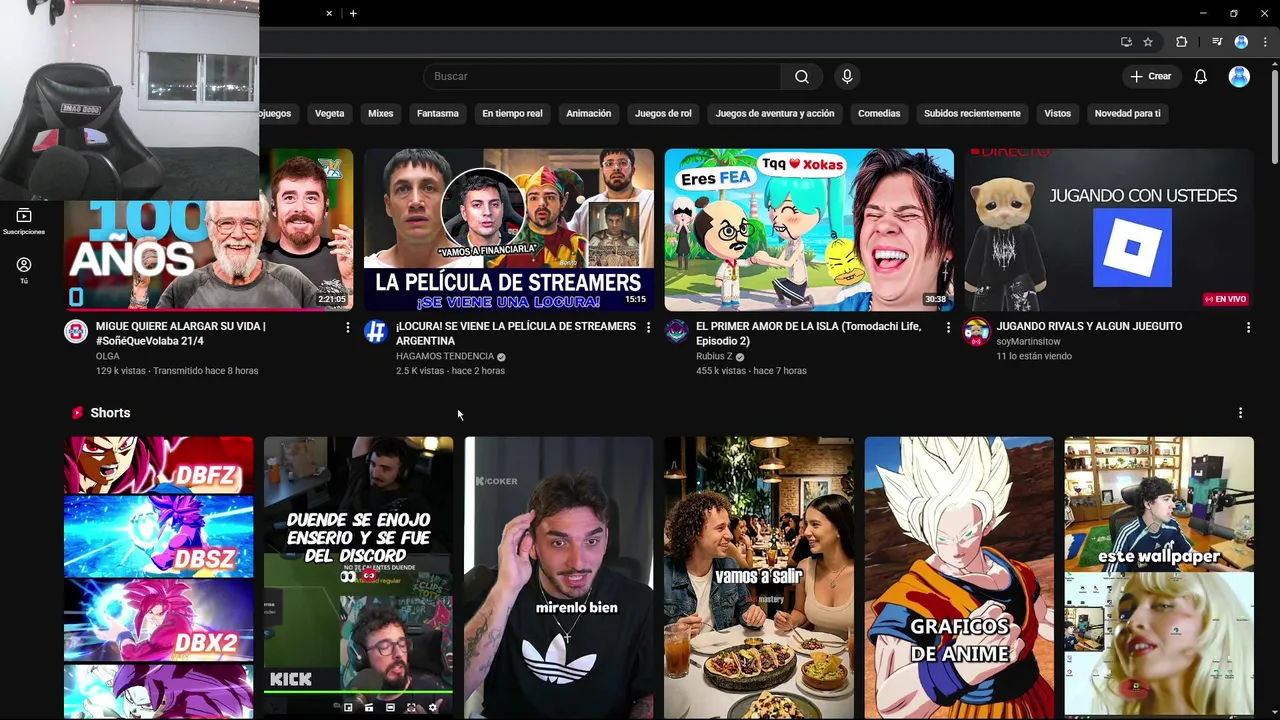Bookmark this page with star icon

click(x=1148, y=42)
